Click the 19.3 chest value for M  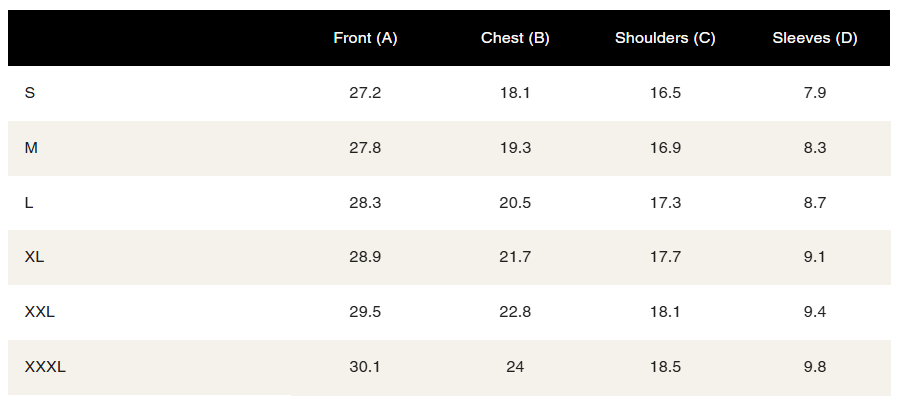[x=515, y=148]
